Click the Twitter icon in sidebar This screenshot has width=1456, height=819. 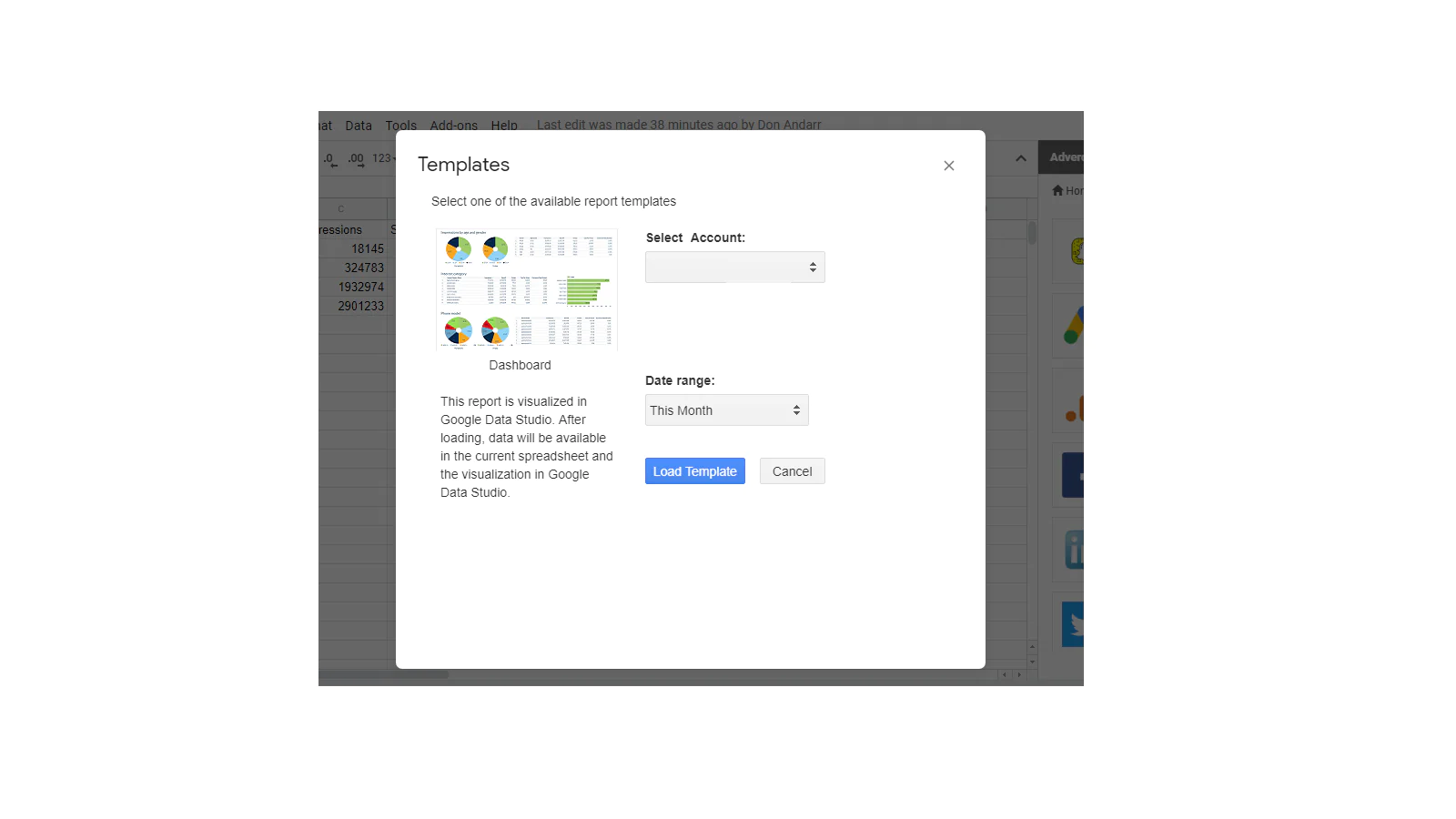tap(1073, 625)
